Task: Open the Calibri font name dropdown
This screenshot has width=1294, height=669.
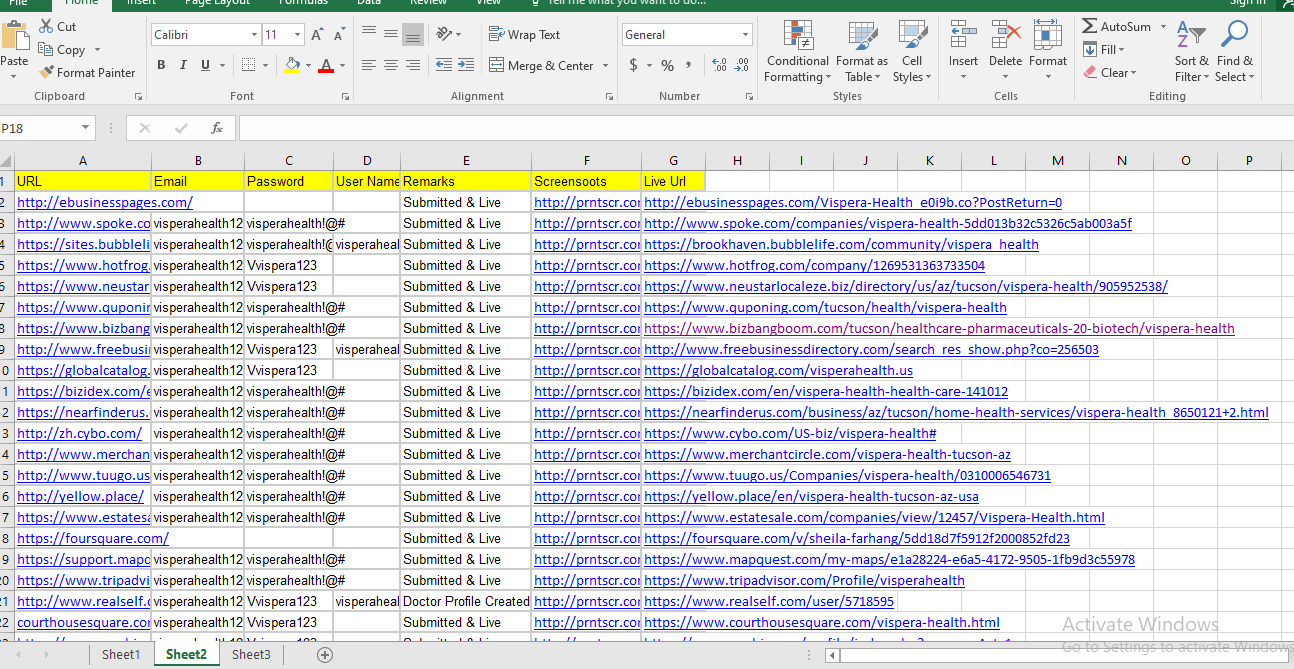Action: click(x=254, y=35)
